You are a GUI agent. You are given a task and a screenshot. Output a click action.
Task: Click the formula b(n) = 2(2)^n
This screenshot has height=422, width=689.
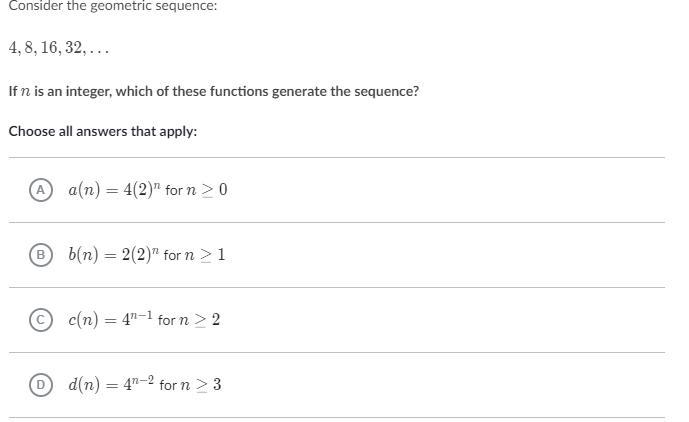(x=113, y=254)
